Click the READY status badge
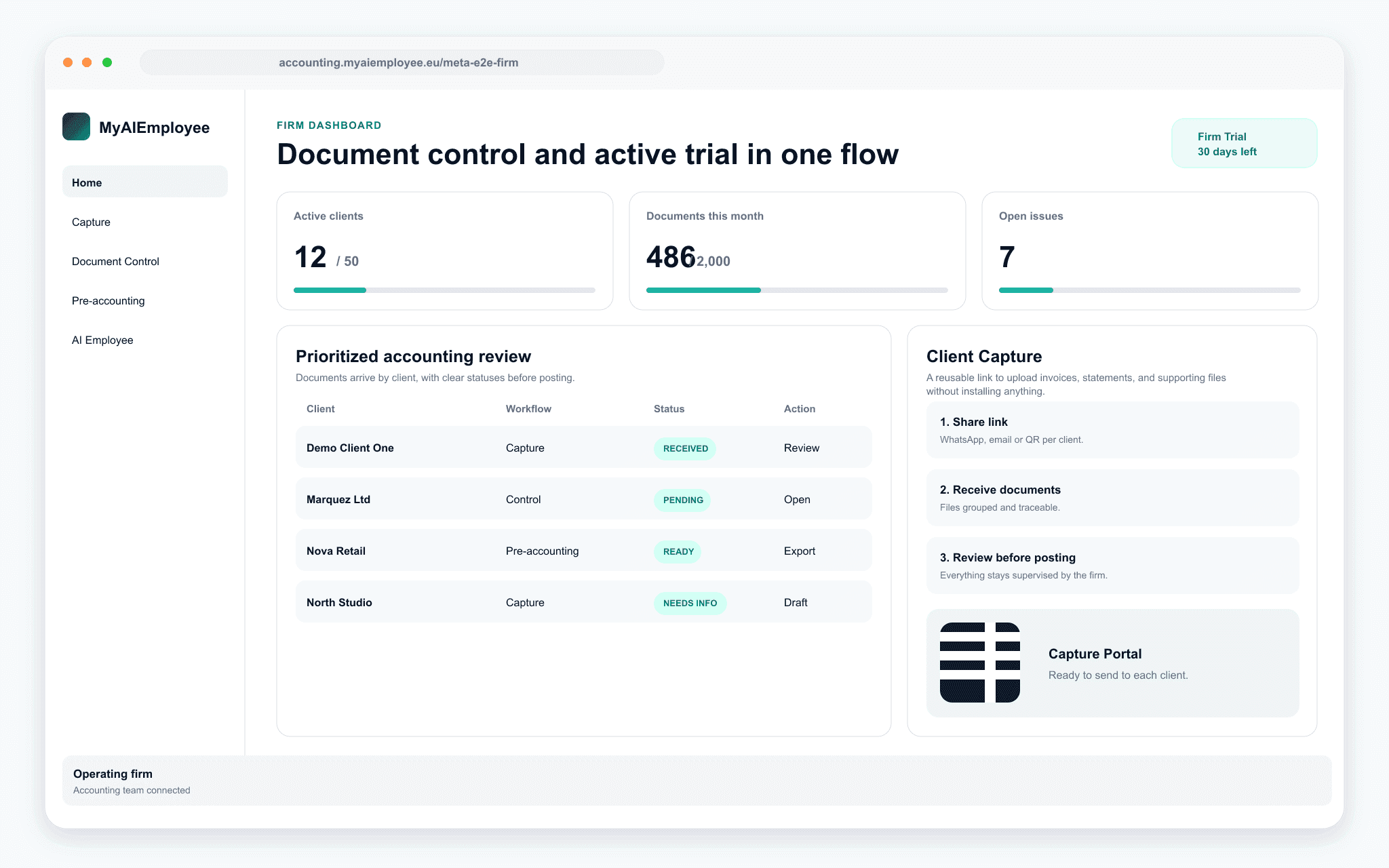Viewport: 1389px width, 868px height. tap(678, 551)
